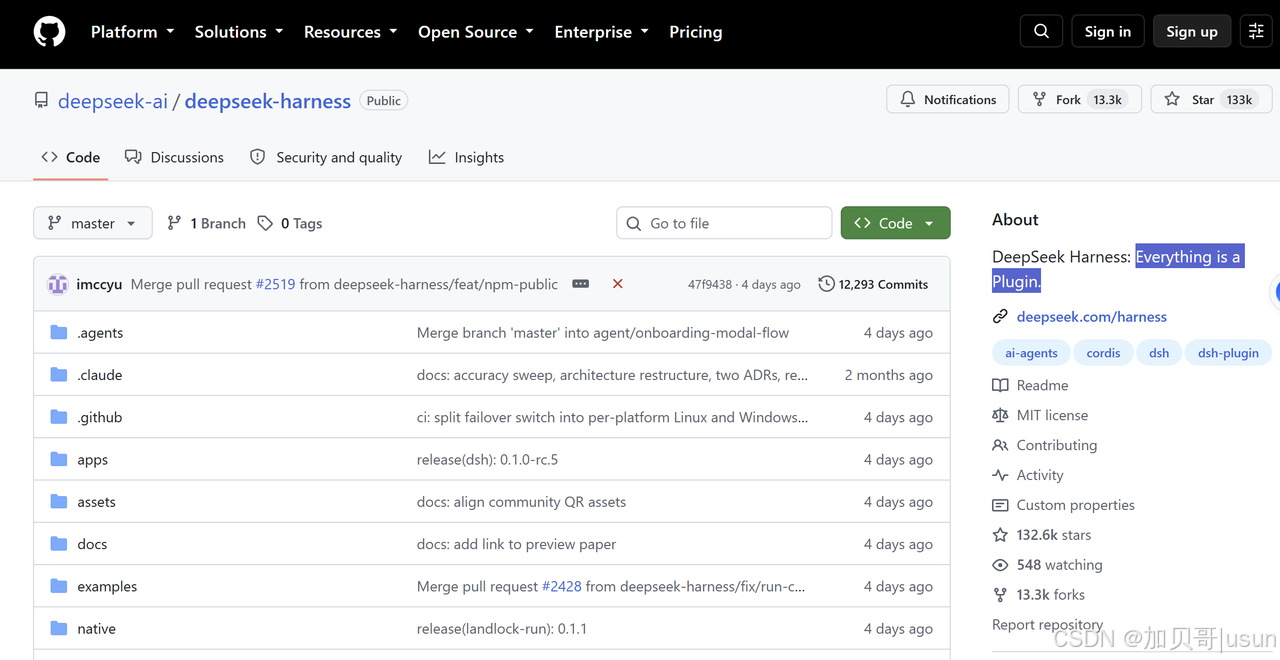Open the deepseek-ai organization link
Screen dimensions: 1280x660
113,101
